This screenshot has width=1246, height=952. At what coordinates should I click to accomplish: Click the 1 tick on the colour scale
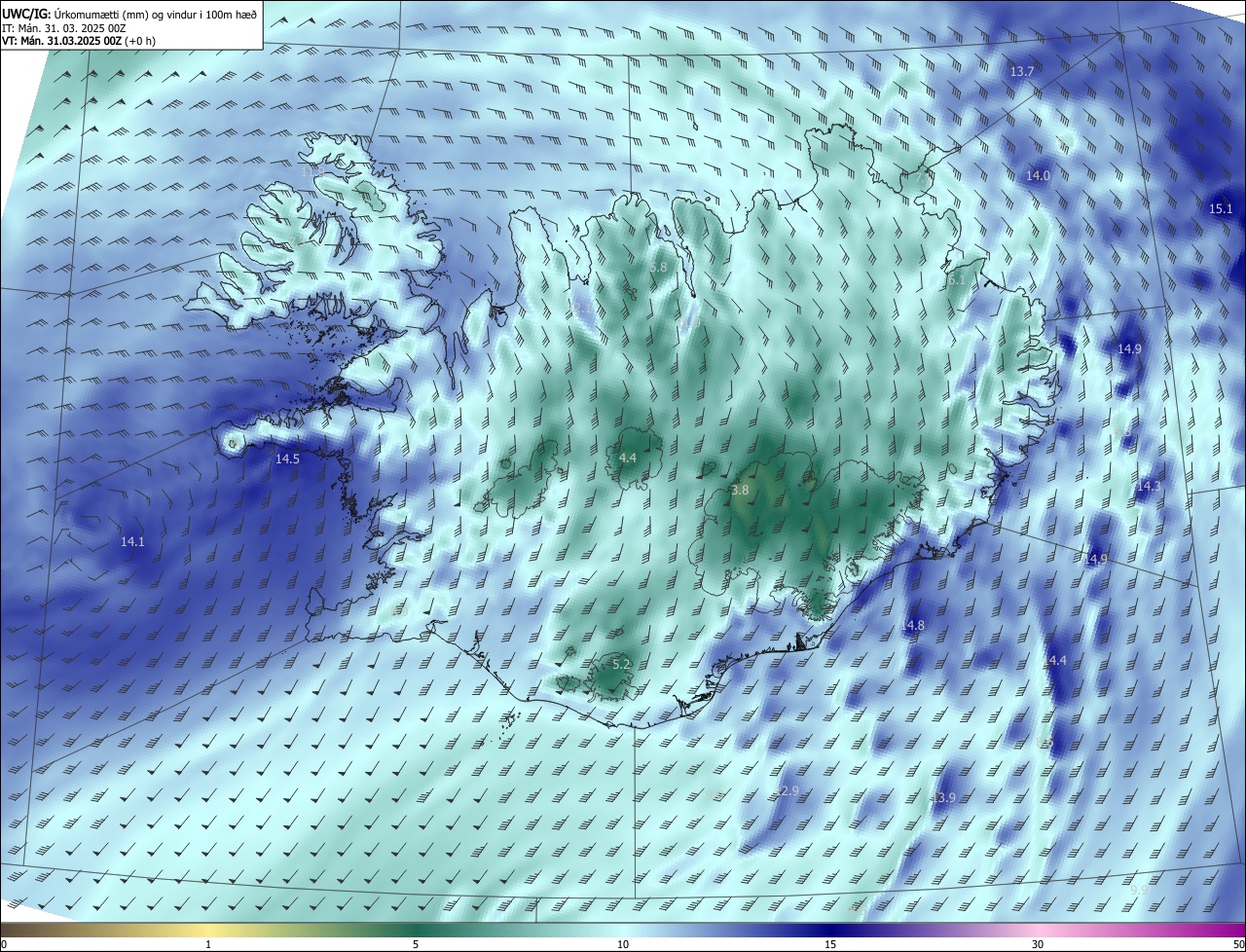click(x=208, y=944)
